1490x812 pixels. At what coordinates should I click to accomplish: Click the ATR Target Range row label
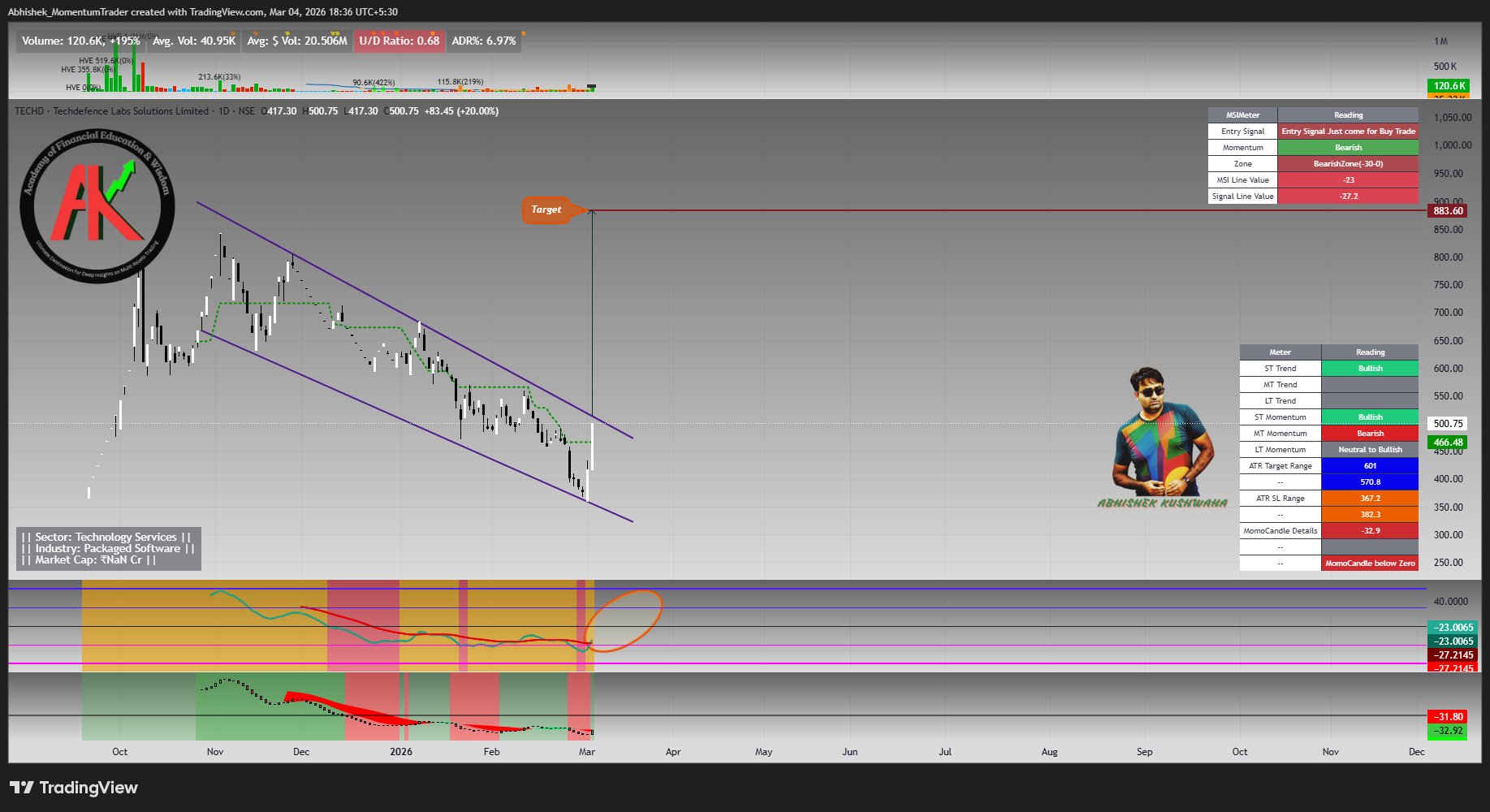[1281, 466]
